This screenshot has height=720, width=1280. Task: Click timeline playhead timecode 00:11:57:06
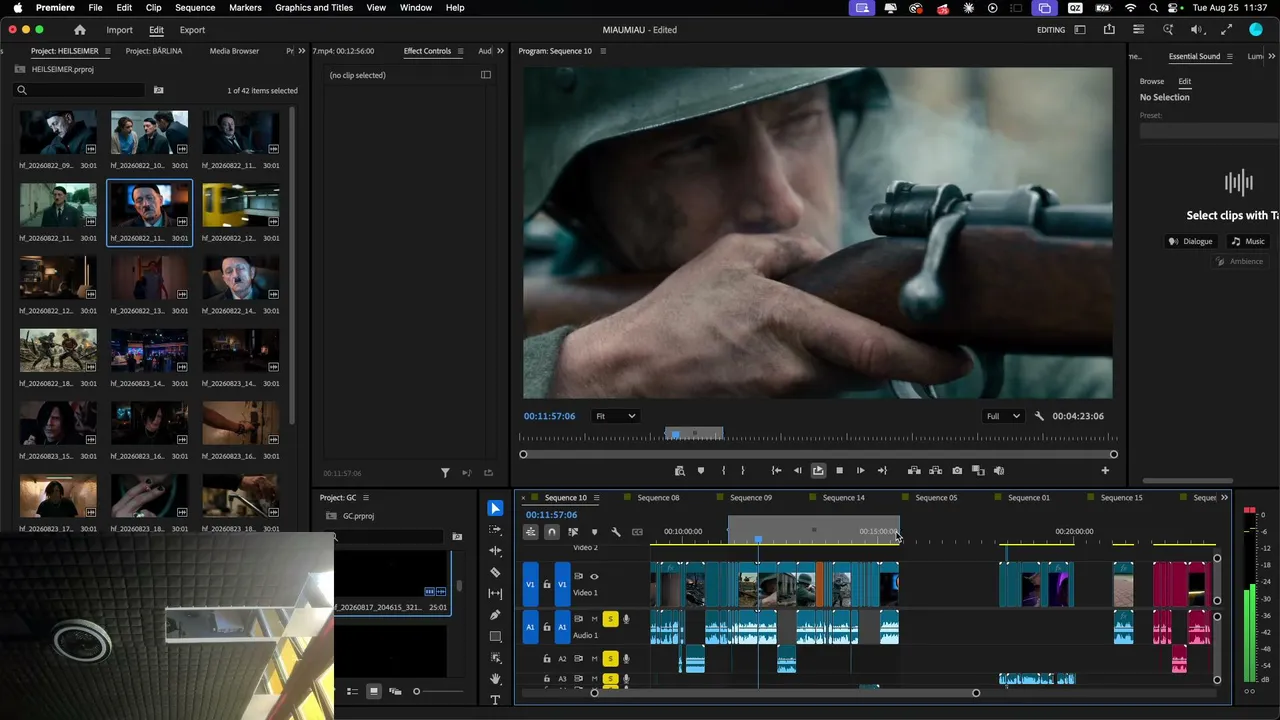(x=552, y=515)
